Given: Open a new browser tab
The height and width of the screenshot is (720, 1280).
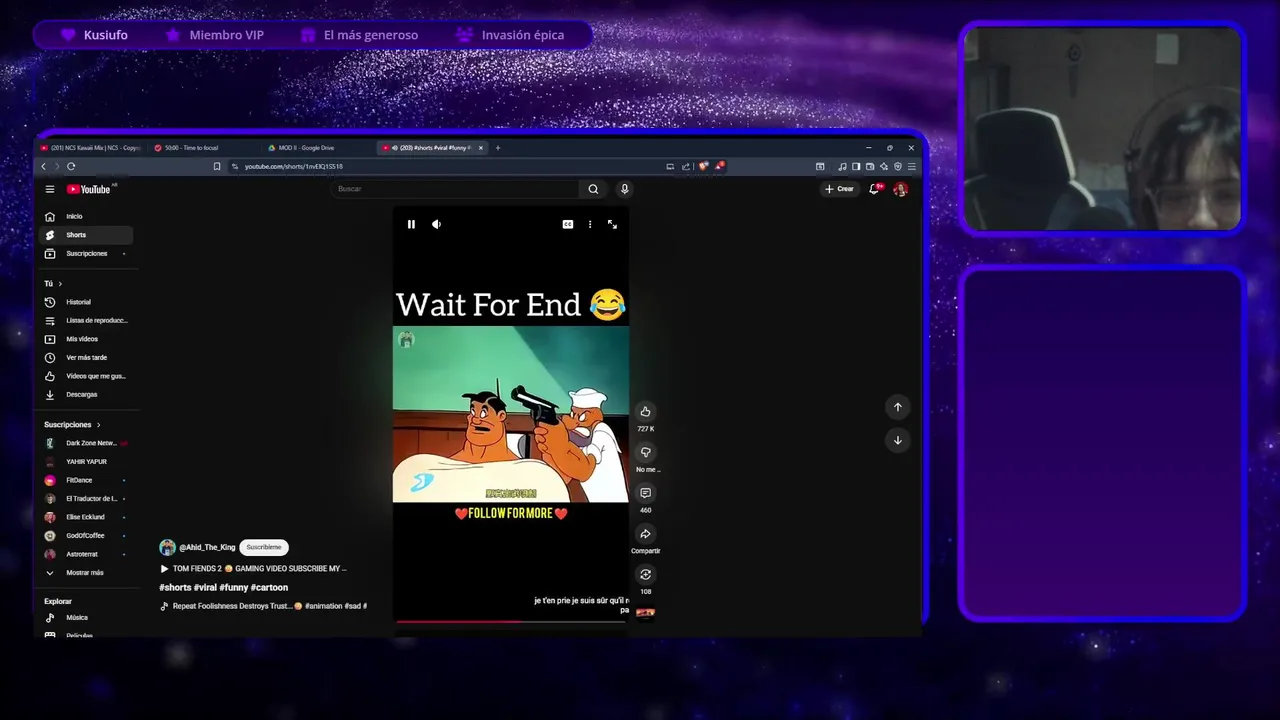Looking at the screenshot, I should (498, 148).
